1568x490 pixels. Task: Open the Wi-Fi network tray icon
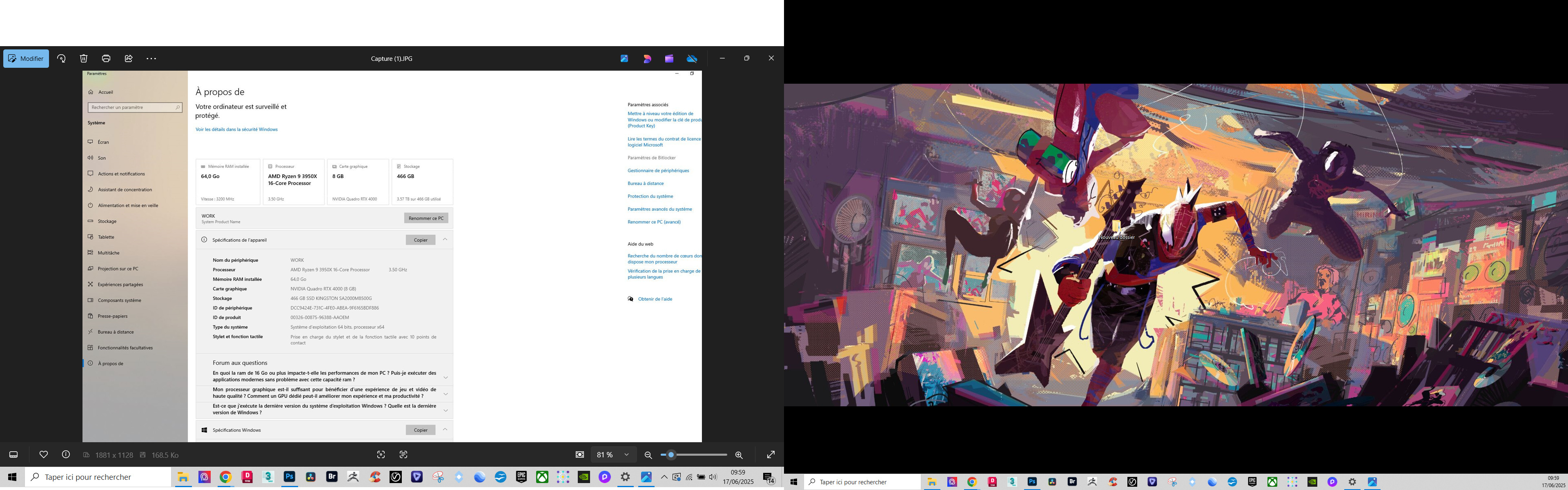(689, 477)
